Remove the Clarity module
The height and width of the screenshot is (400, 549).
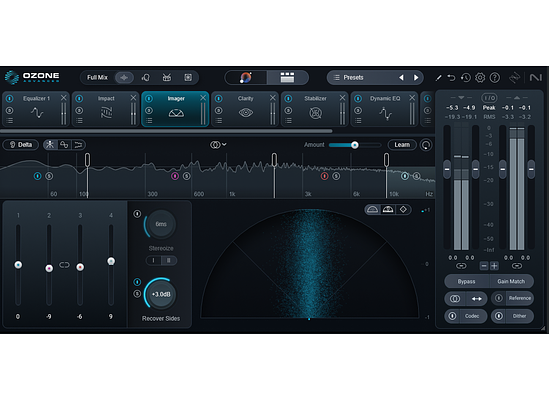click(x=272, y=98)
